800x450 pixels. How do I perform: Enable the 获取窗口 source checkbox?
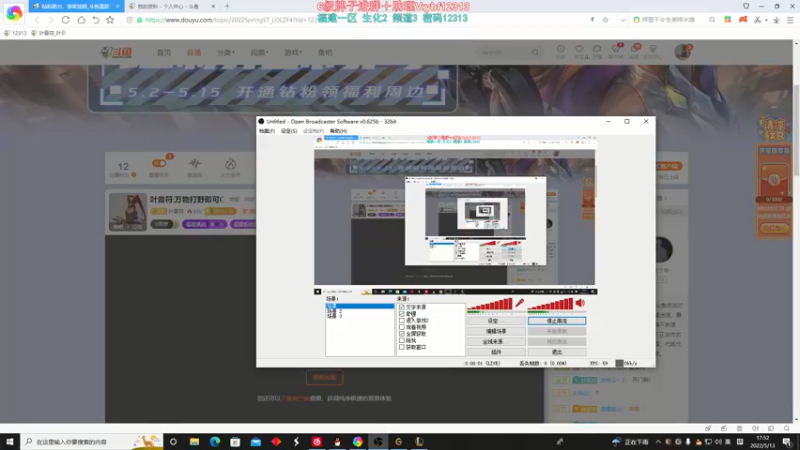[x=402, y=347]
